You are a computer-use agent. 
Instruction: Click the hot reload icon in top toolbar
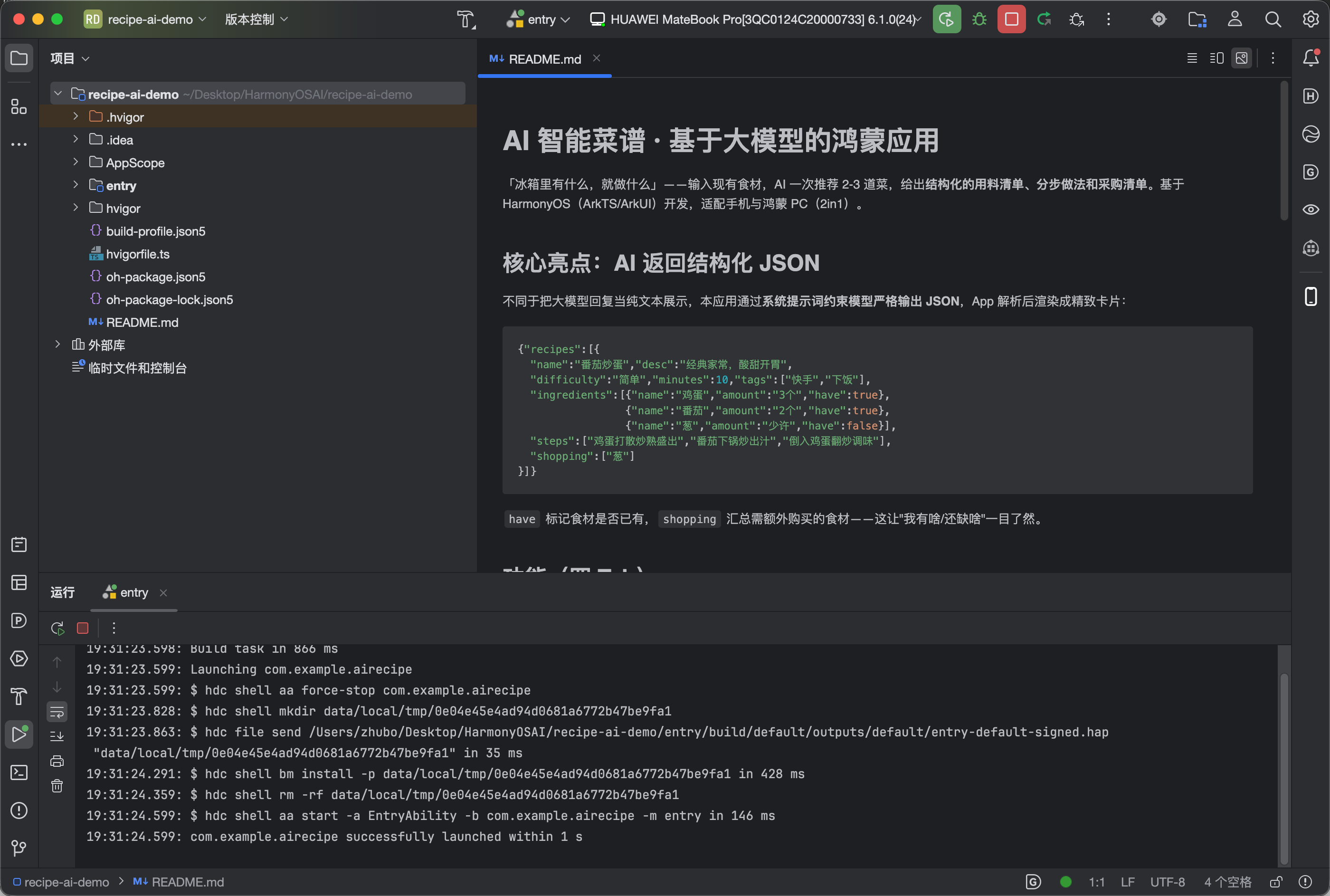click(1044, 19)
